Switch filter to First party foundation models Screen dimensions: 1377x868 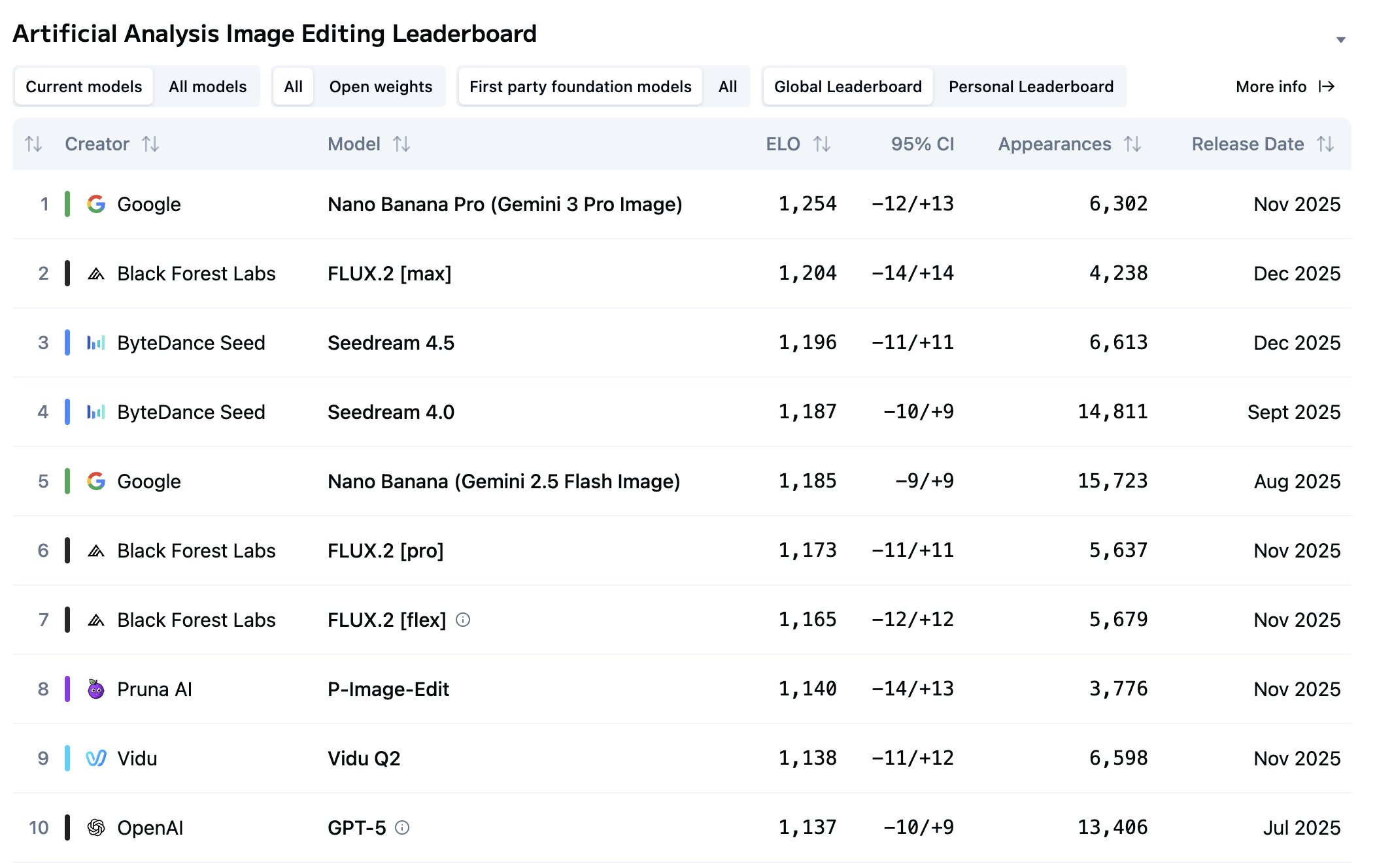580,86
